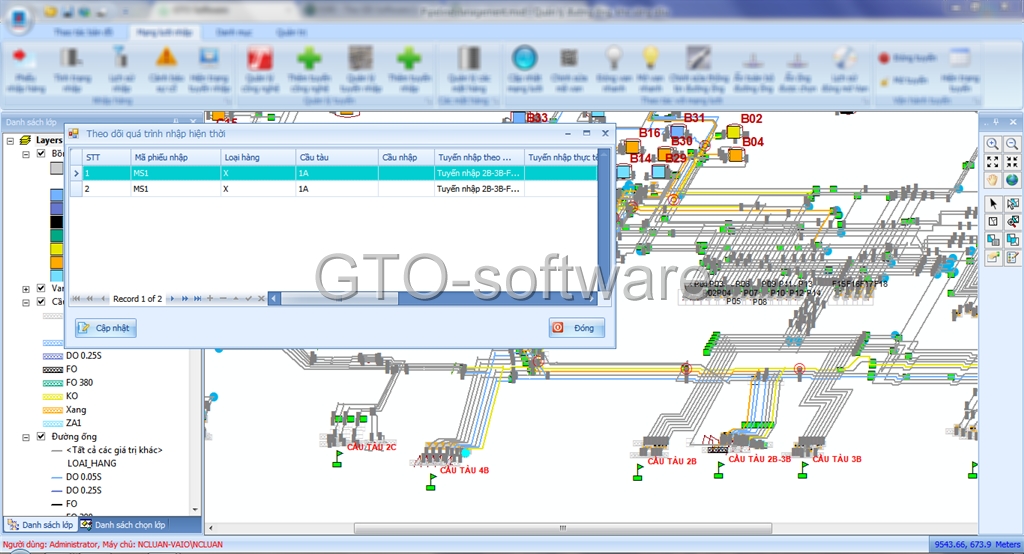Click the blue monitor ribbon icon

click(209, 57)
